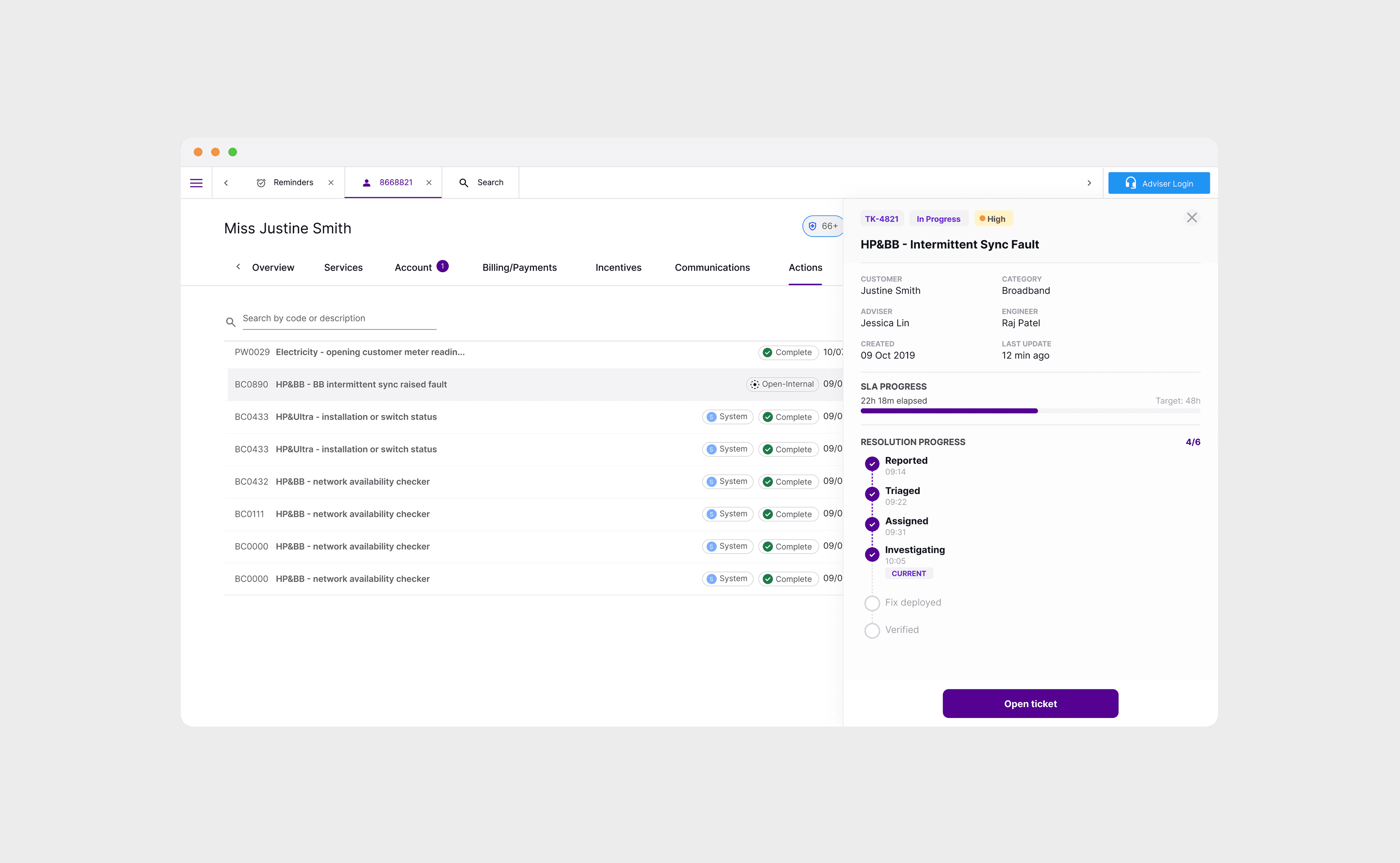Viewport: 1400px width, 863px height.
Task: Close the 8668821 customer tab
Action: tap(429, 183)
